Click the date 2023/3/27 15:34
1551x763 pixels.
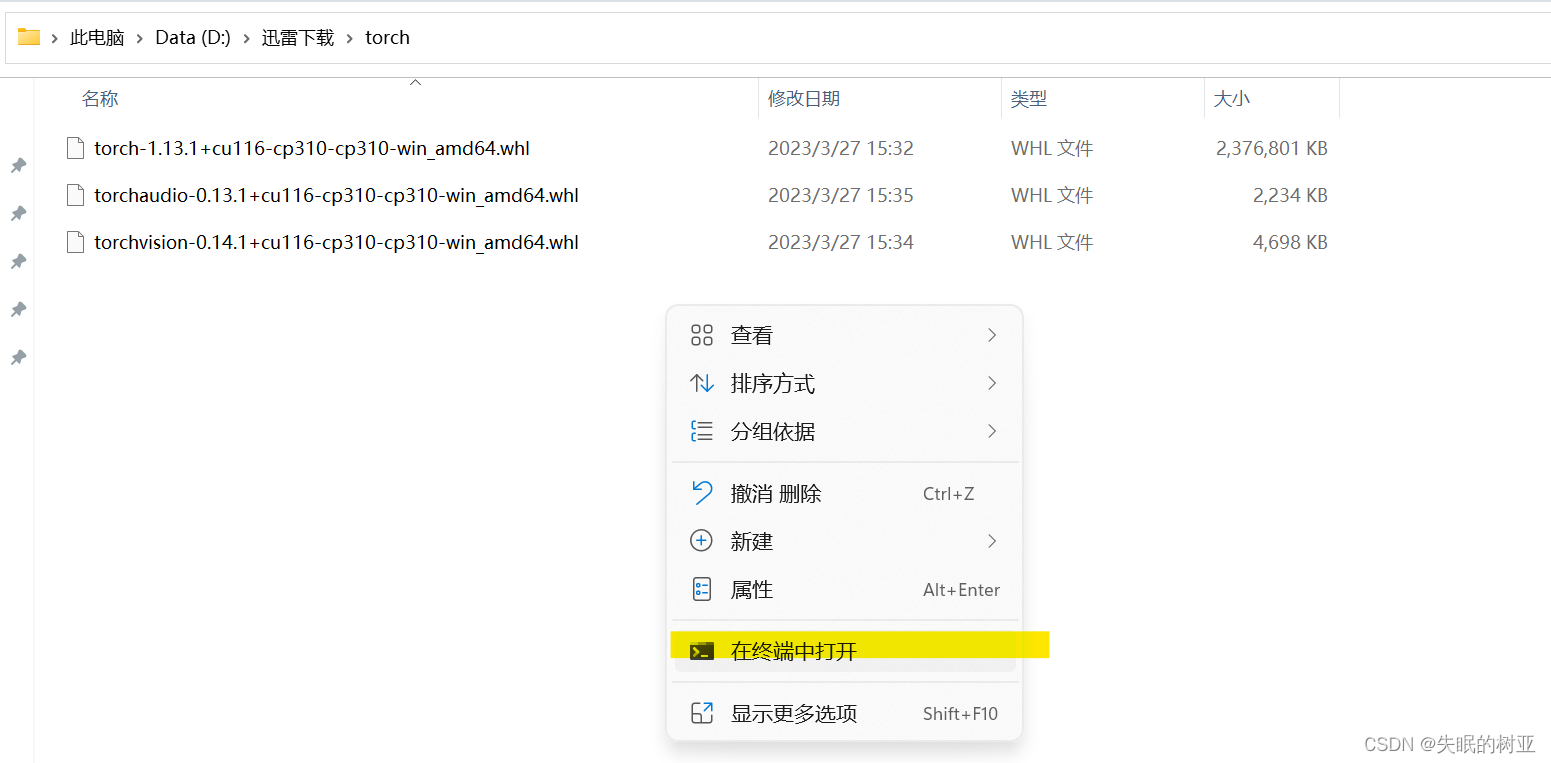(841, 242)
